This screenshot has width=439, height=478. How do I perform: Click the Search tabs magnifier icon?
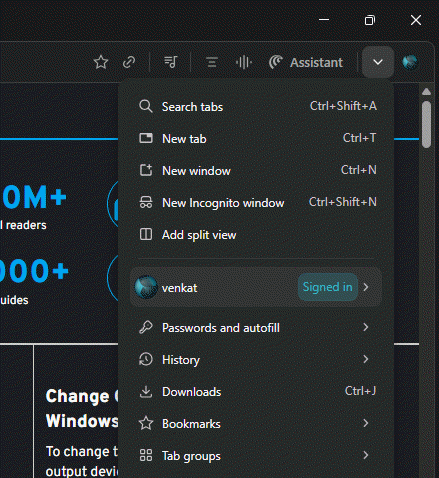coord(146,107)
